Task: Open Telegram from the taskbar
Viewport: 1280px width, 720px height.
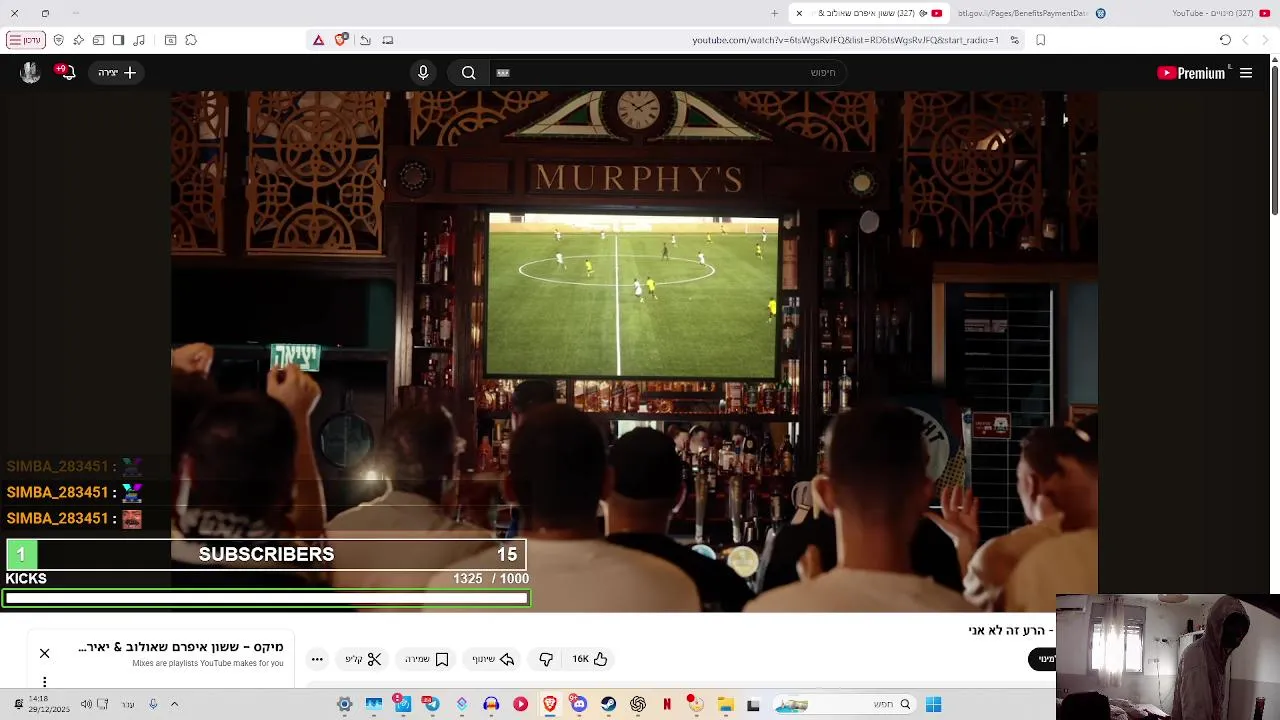Action: point(432,704)
